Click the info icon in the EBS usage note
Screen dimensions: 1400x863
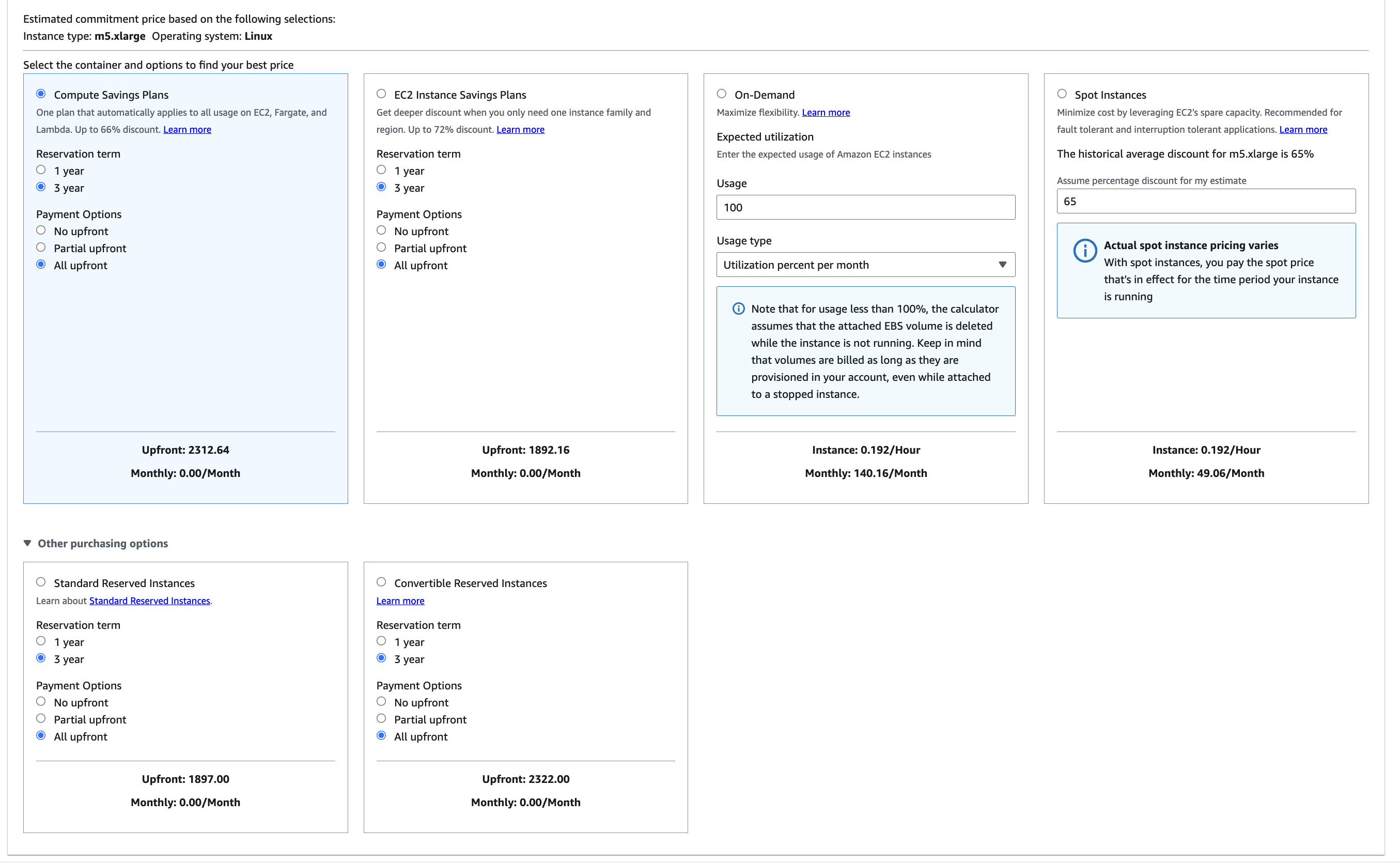(738, 309)
